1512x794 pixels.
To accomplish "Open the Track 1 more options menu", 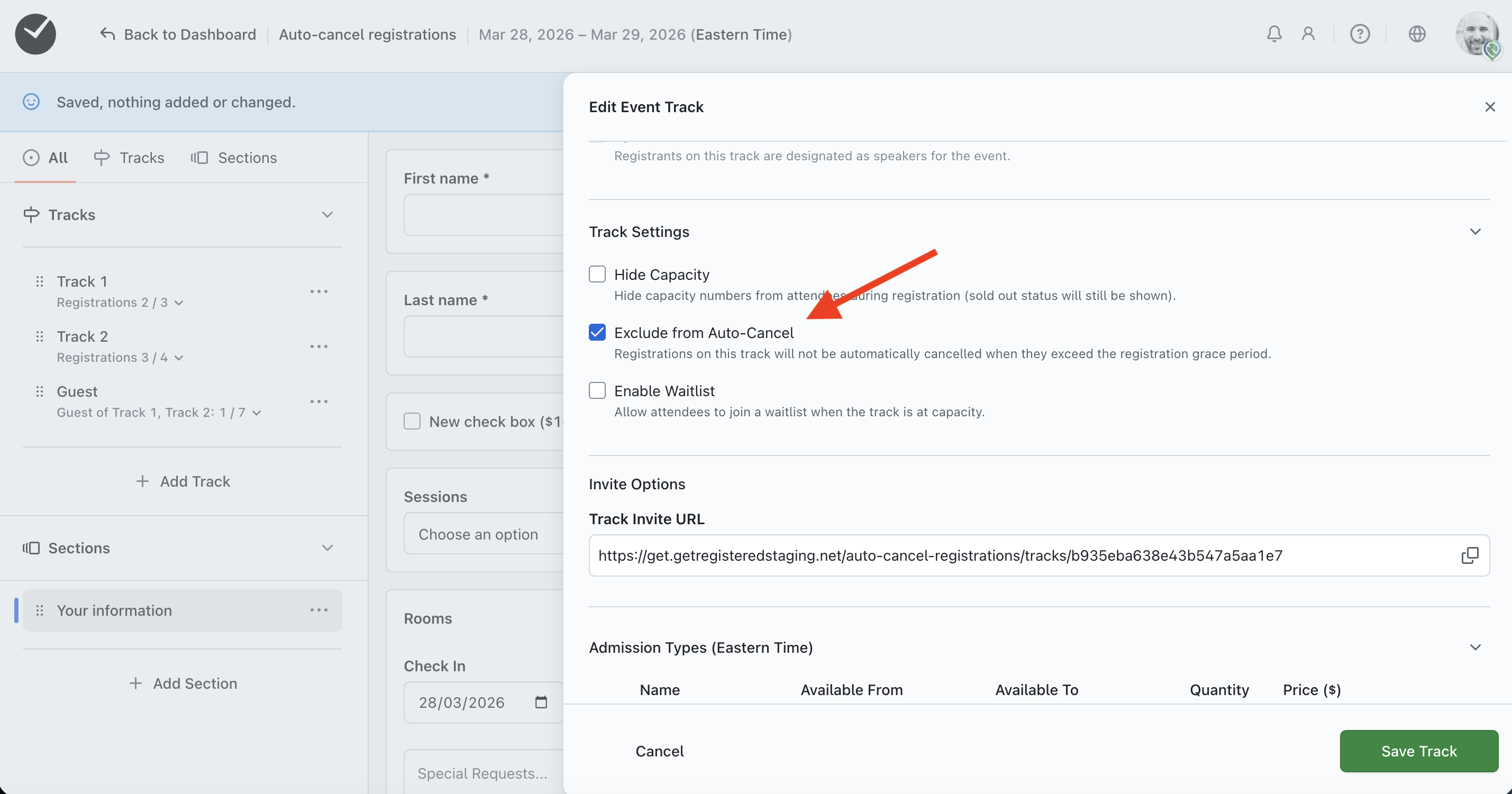I will 318,291.
